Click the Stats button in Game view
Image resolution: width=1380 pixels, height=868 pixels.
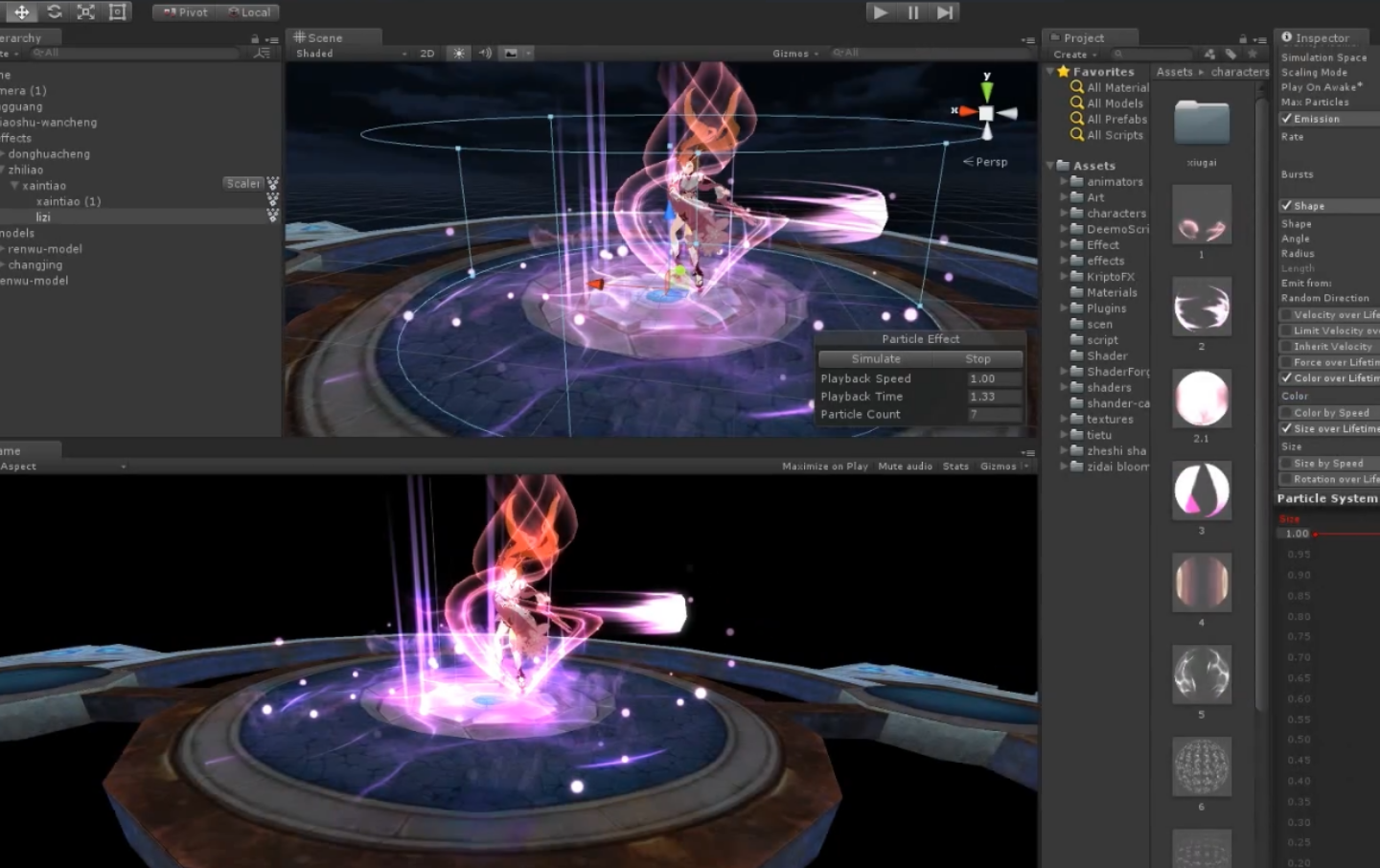point(955,467)
